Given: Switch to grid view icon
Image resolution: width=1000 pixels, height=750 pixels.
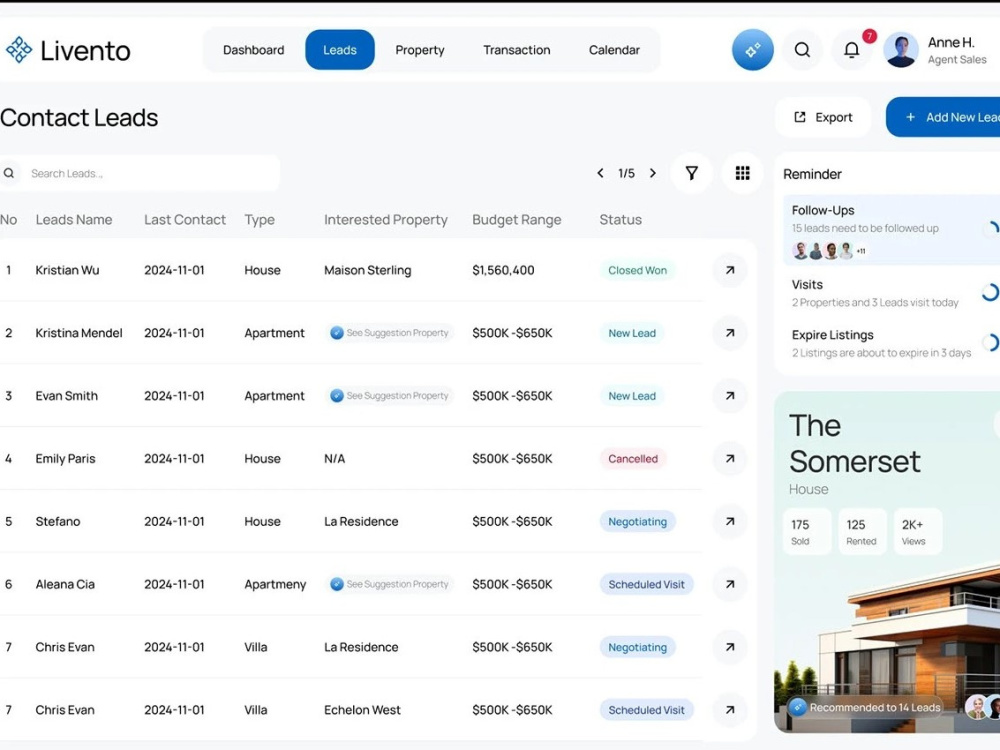Looking at the screenshot, I should click(x=742, y=173).
